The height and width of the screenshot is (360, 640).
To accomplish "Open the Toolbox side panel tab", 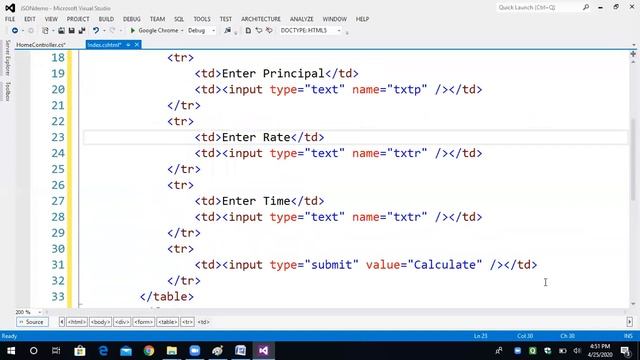I will [7, 91].
